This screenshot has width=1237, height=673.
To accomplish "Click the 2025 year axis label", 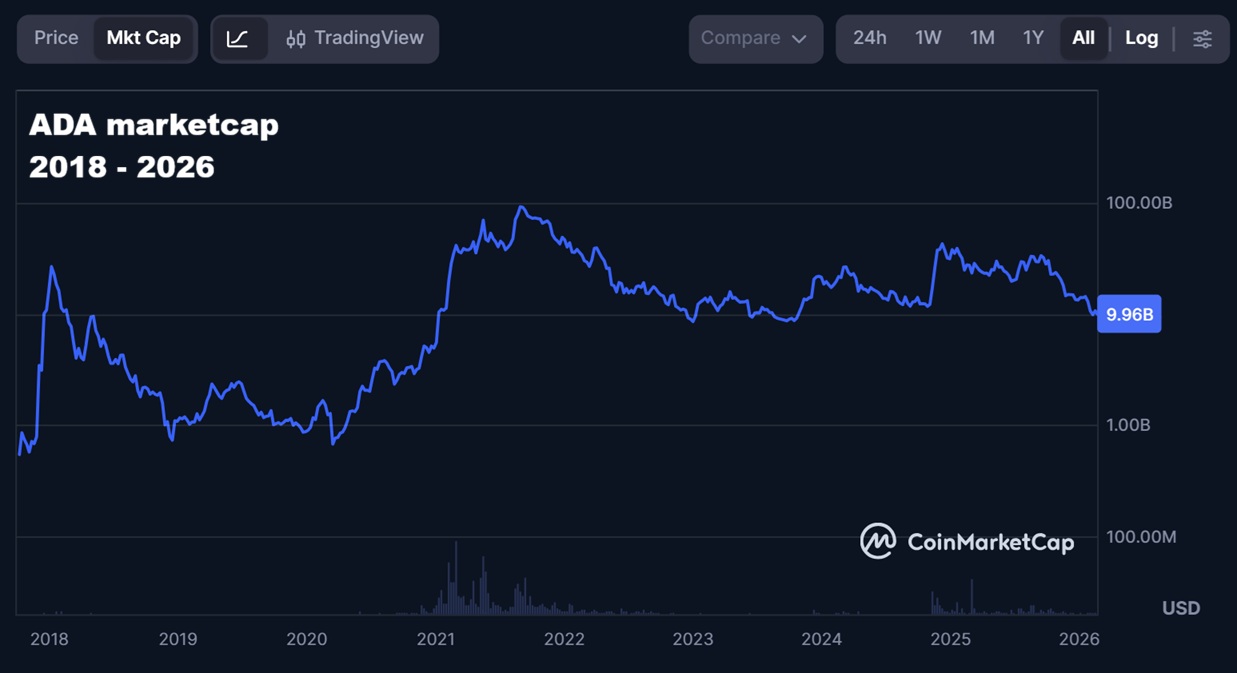I will tap(951, 639).
